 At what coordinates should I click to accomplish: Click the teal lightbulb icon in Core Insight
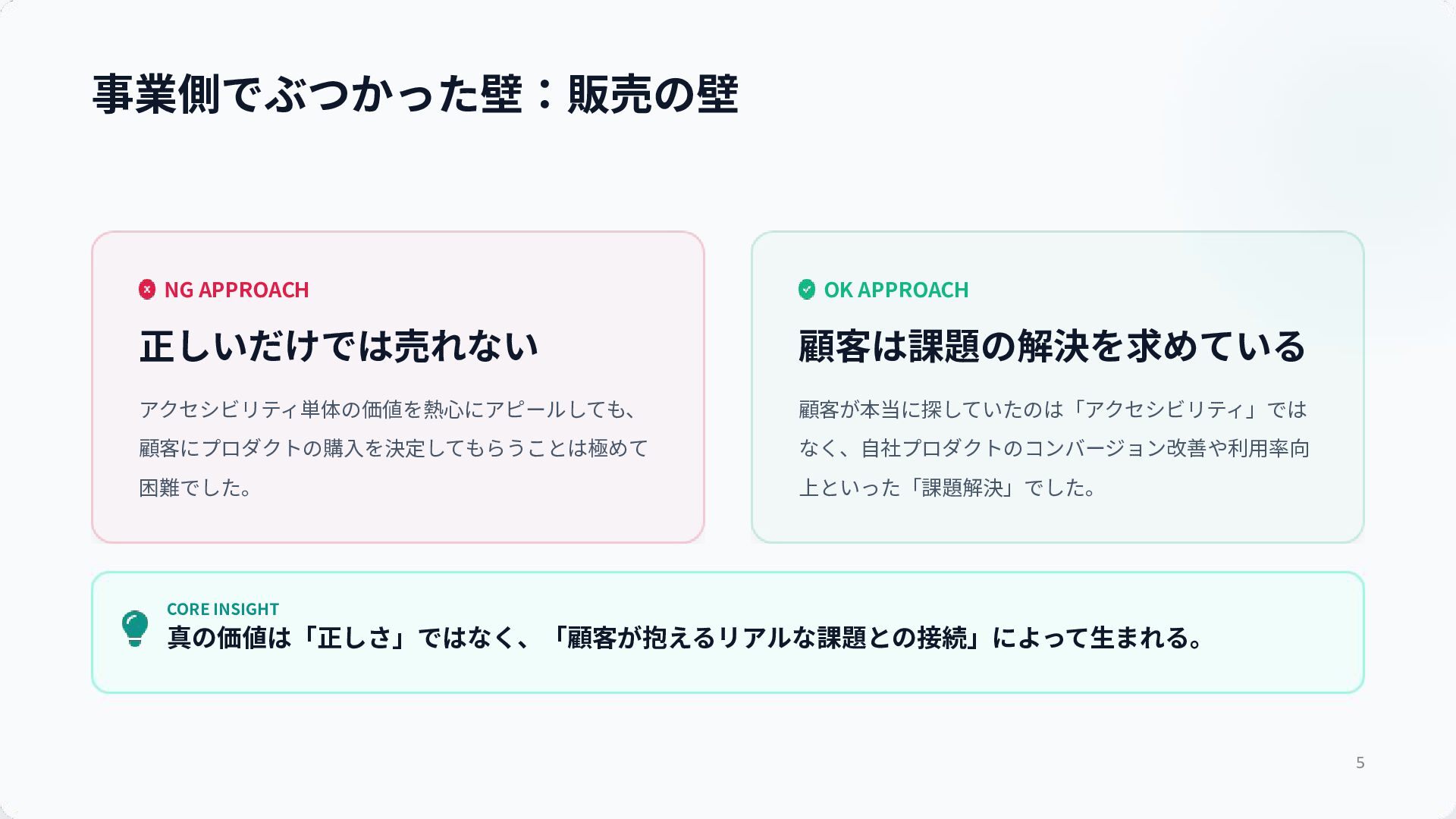pos(135,629)
